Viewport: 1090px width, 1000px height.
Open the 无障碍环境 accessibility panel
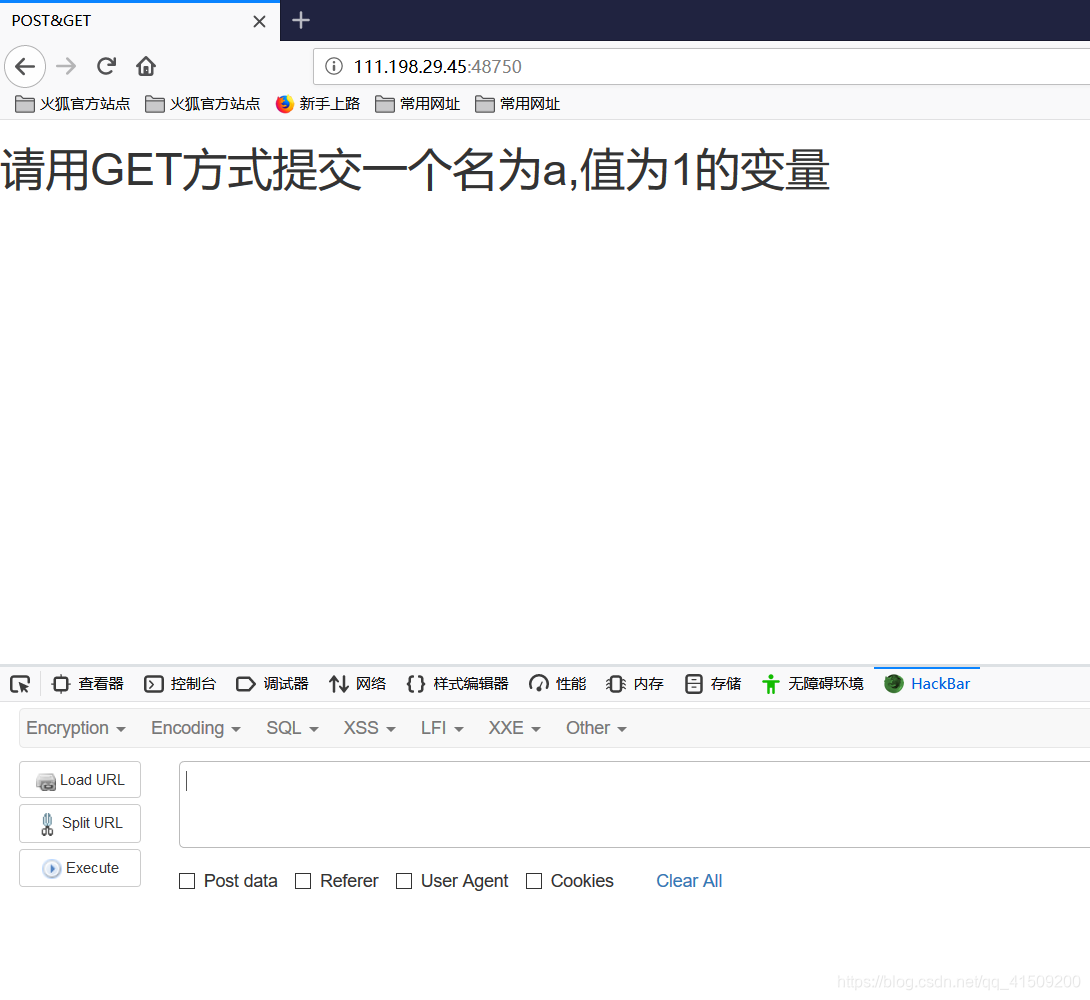813,685
